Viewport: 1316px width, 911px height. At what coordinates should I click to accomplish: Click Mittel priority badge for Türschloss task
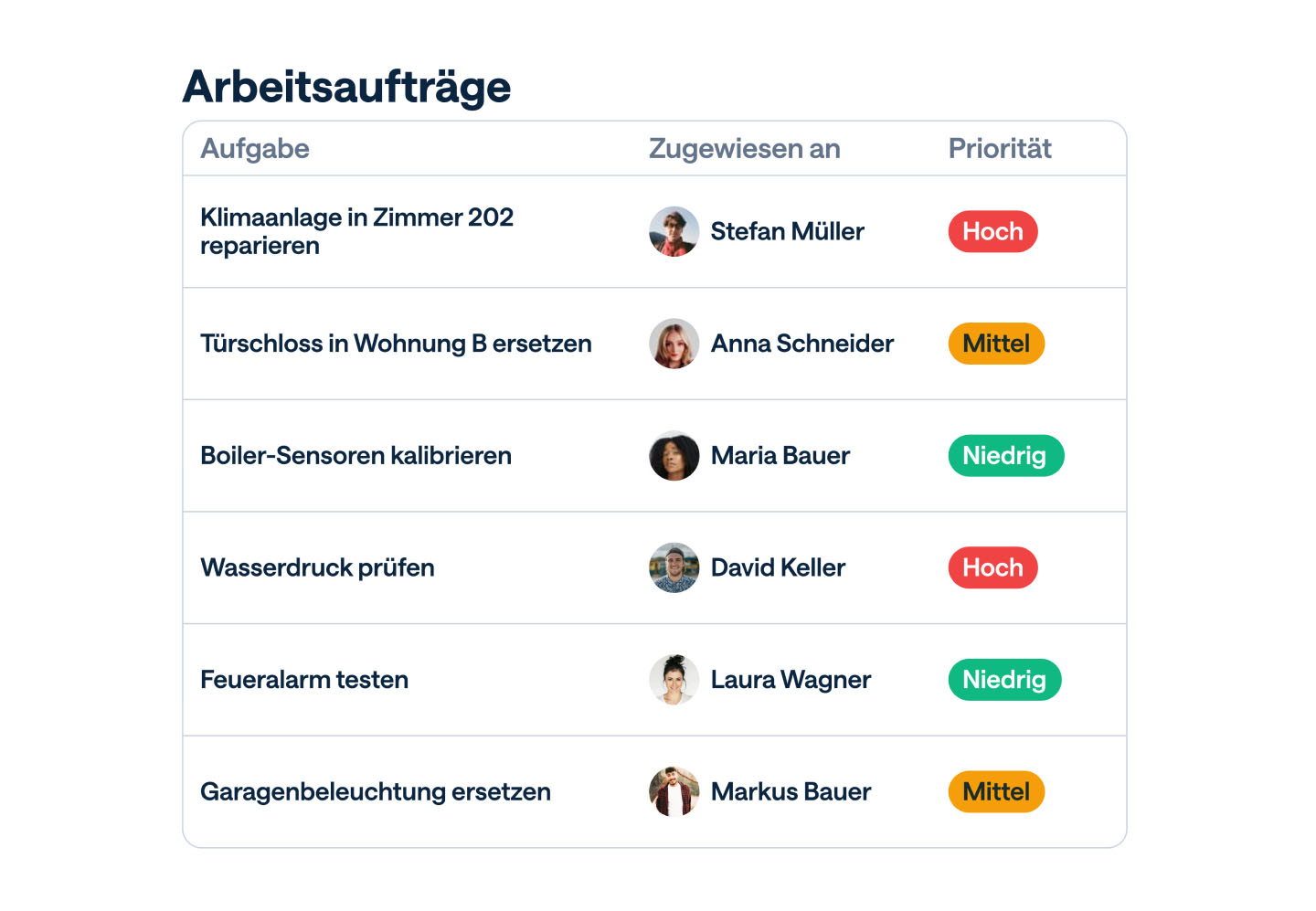click(996, 344)
